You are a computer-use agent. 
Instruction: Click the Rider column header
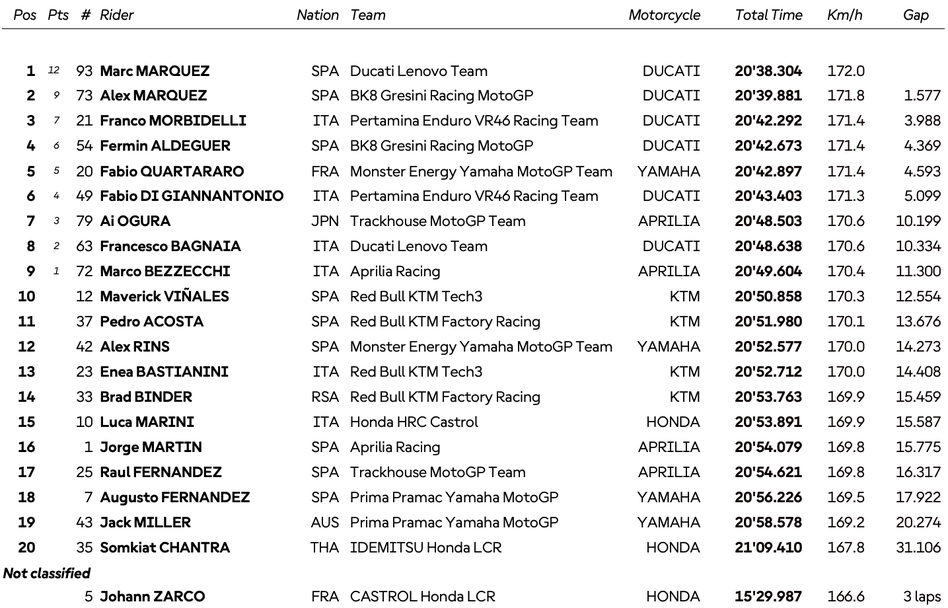click(x=117, y=15)
